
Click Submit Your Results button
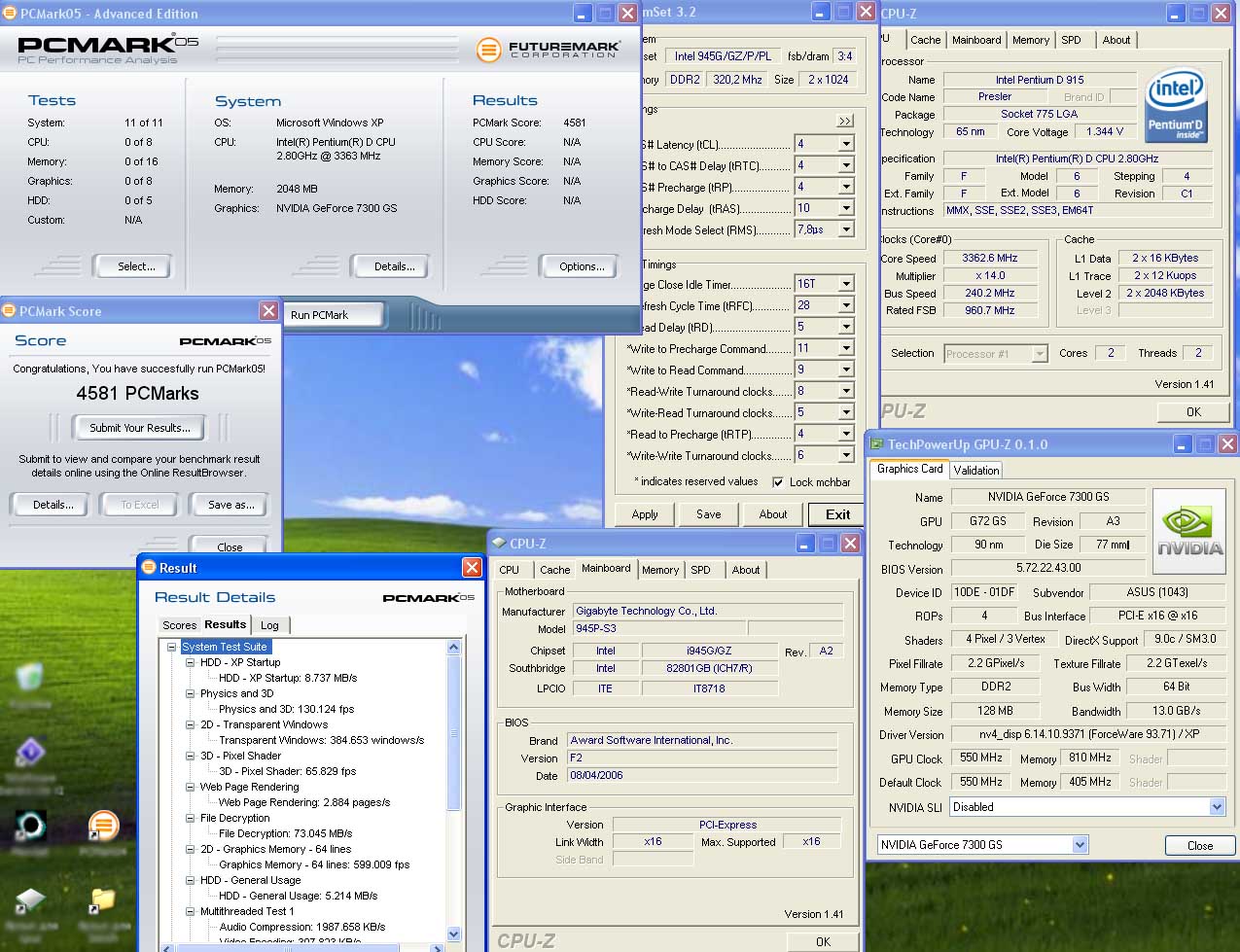tap(139, 428)
